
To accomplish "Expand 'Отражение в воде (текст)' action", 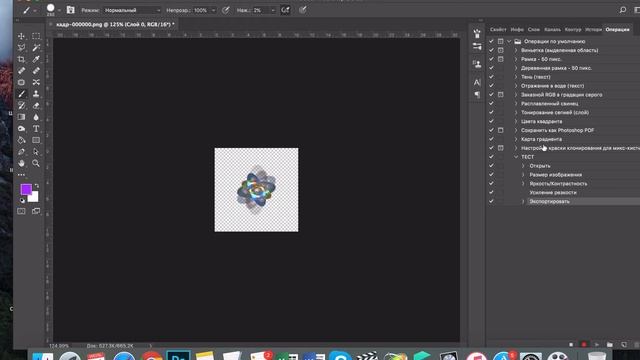I will pos(516,86).
